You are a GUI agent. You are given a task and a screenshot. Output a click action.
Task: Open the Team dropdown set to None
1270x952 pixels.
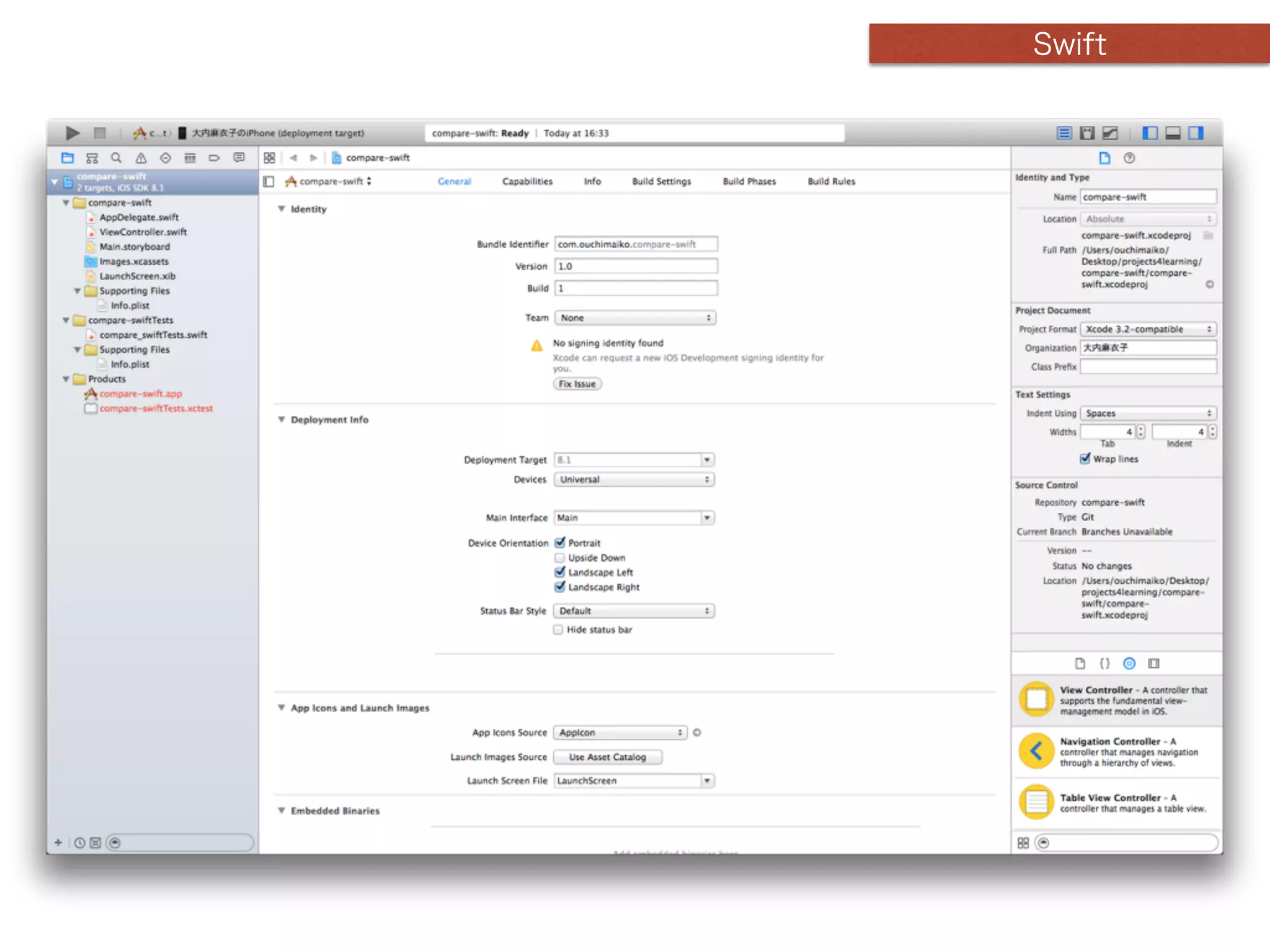tap(635, 318)
